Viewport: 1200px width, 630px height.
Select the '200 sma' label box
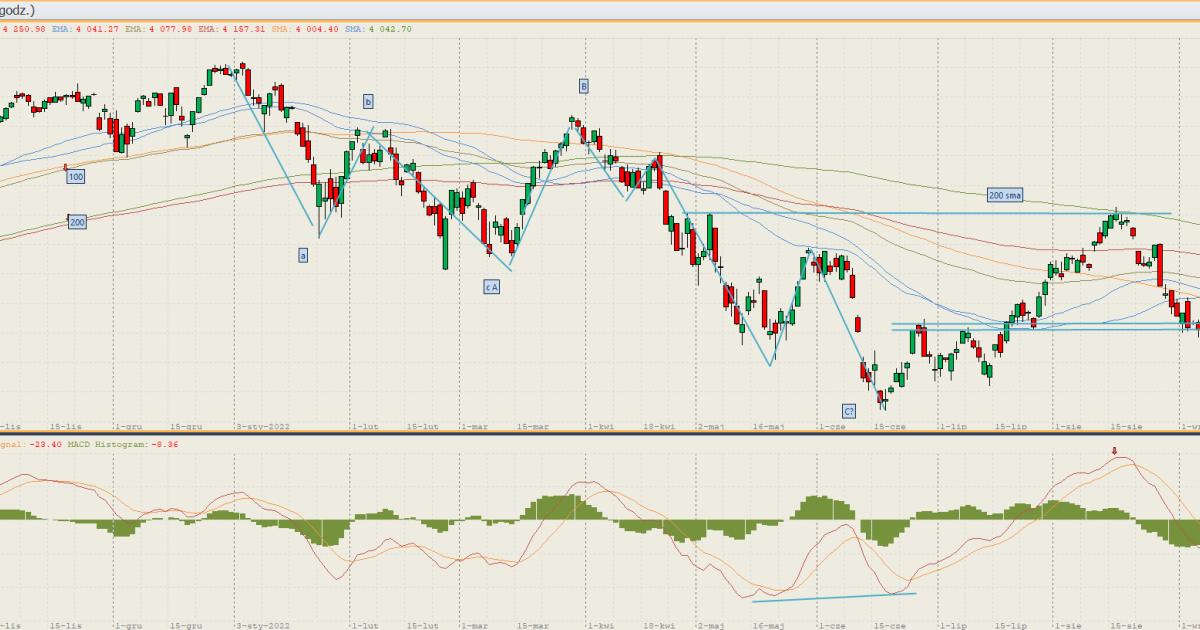click(1004, 196)
